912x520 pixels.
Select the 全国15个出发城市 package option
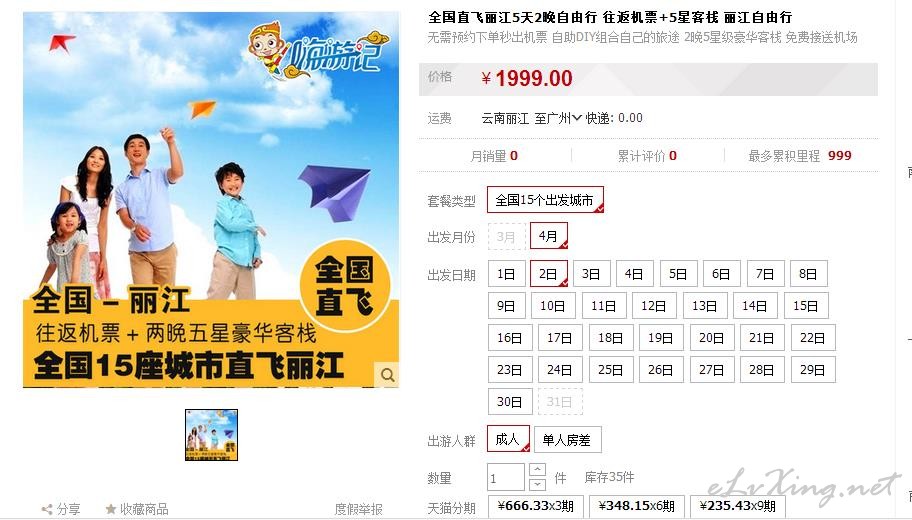[545, 200]
